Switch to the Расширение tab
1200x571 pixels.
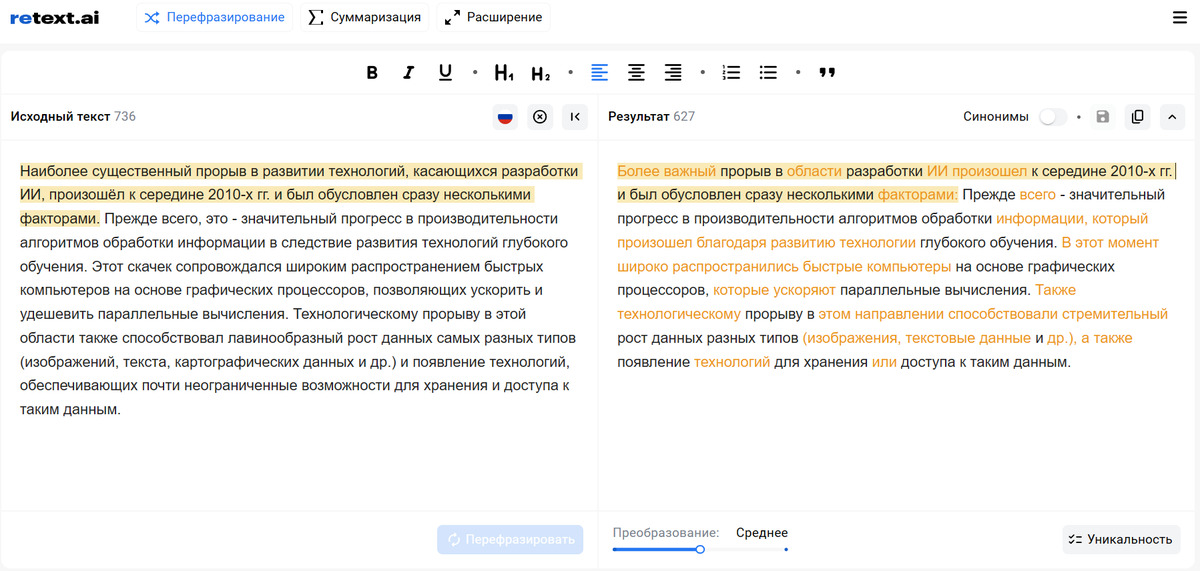click(494, 18)
